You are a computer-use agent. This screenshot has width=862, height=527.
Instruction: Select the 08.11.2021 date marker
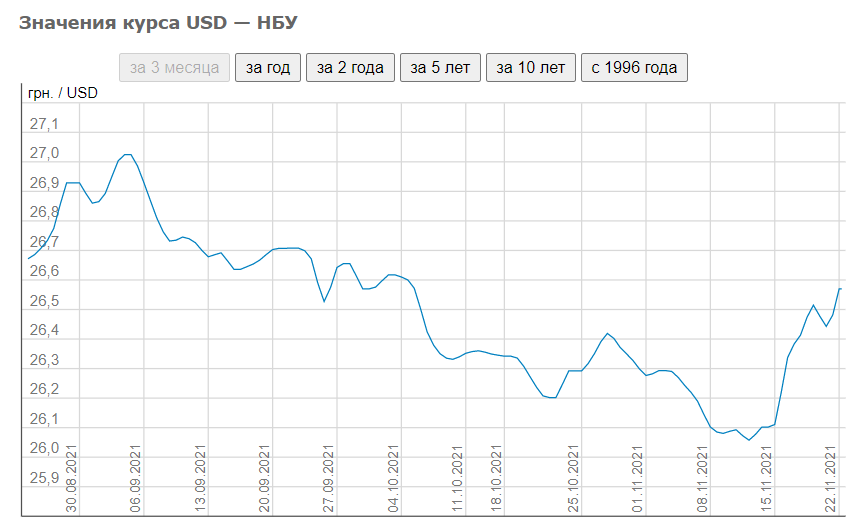point(703,481)
